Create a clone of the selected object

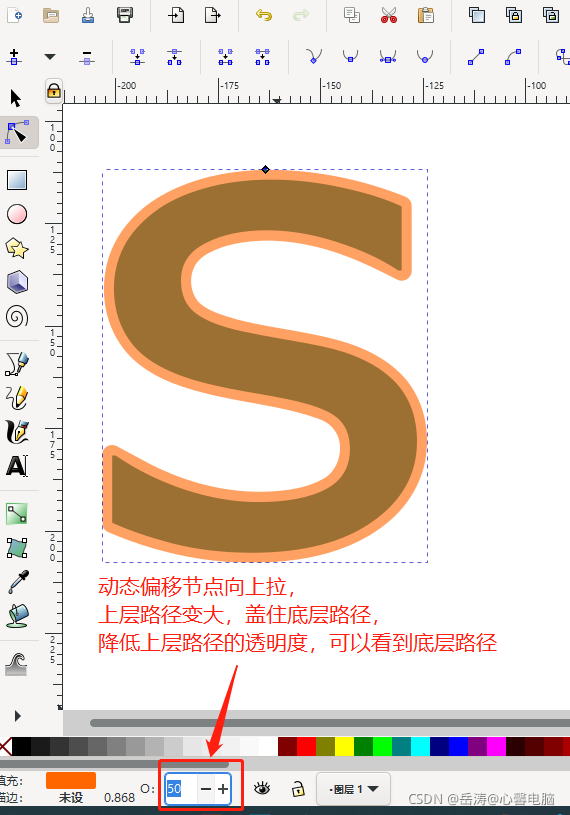[514, 15]
